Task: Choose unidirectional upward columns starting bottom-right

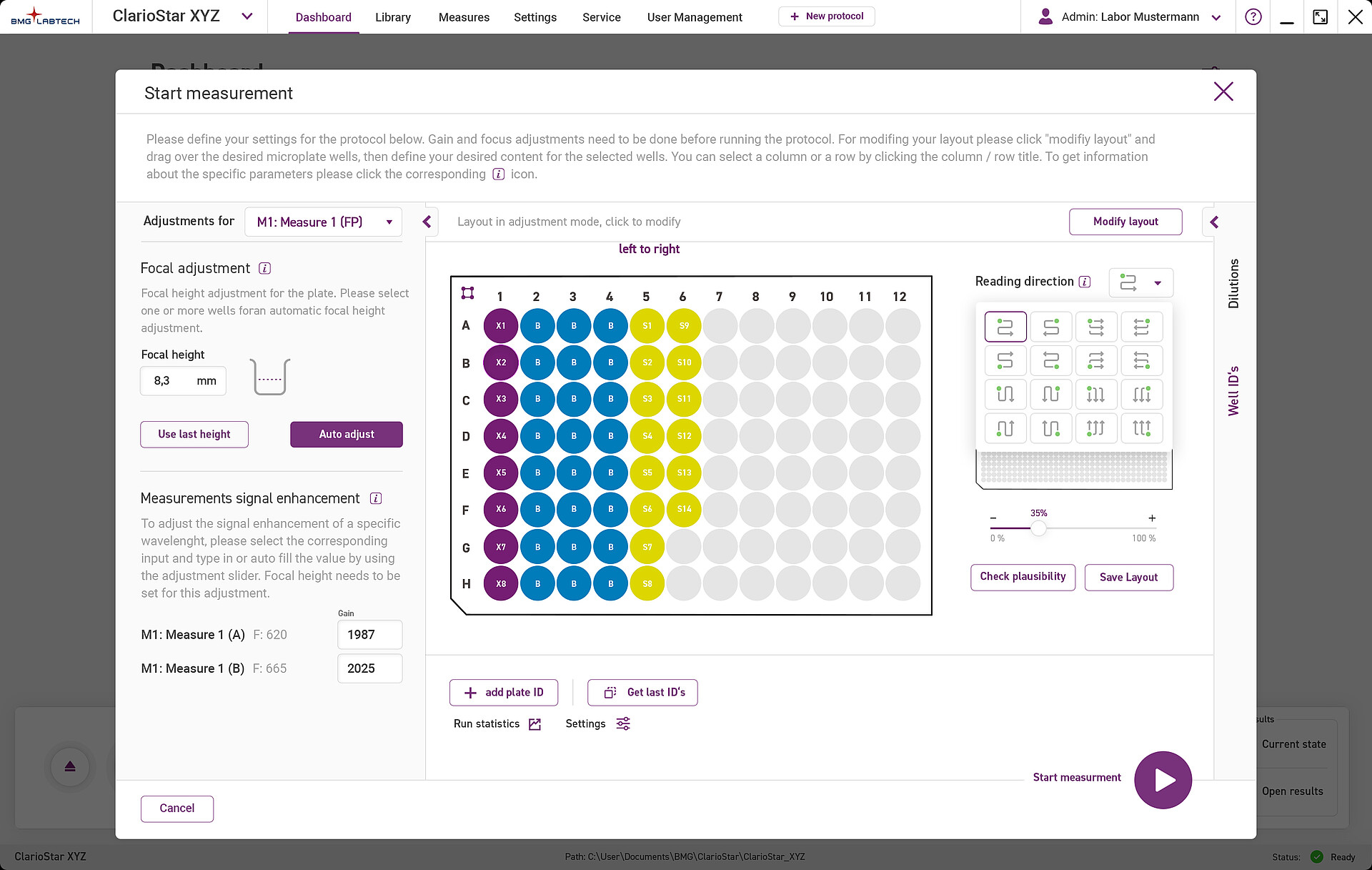Action: pos(1142,428)
